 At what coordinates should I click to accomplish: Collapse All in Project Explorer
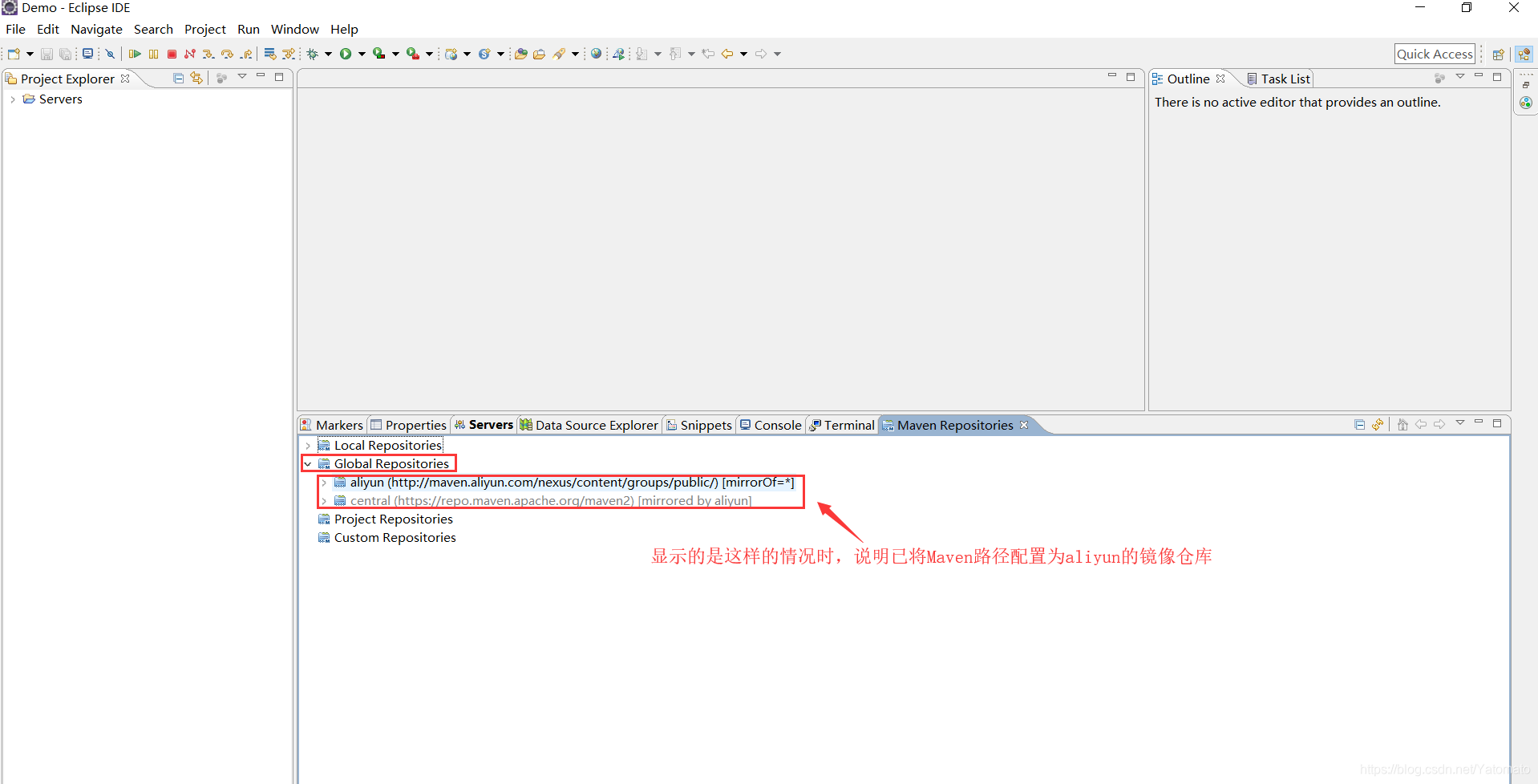click(178, 78)
